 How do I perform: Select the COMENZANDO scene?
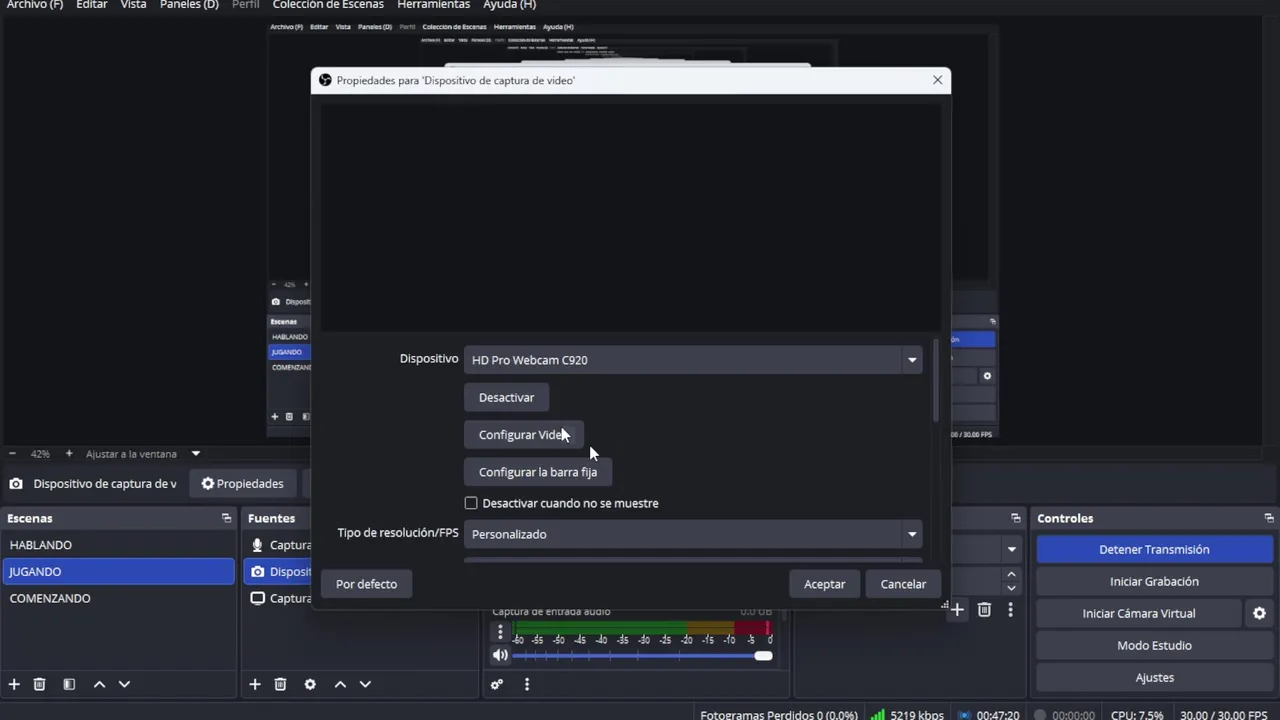(x=118, y=598)
